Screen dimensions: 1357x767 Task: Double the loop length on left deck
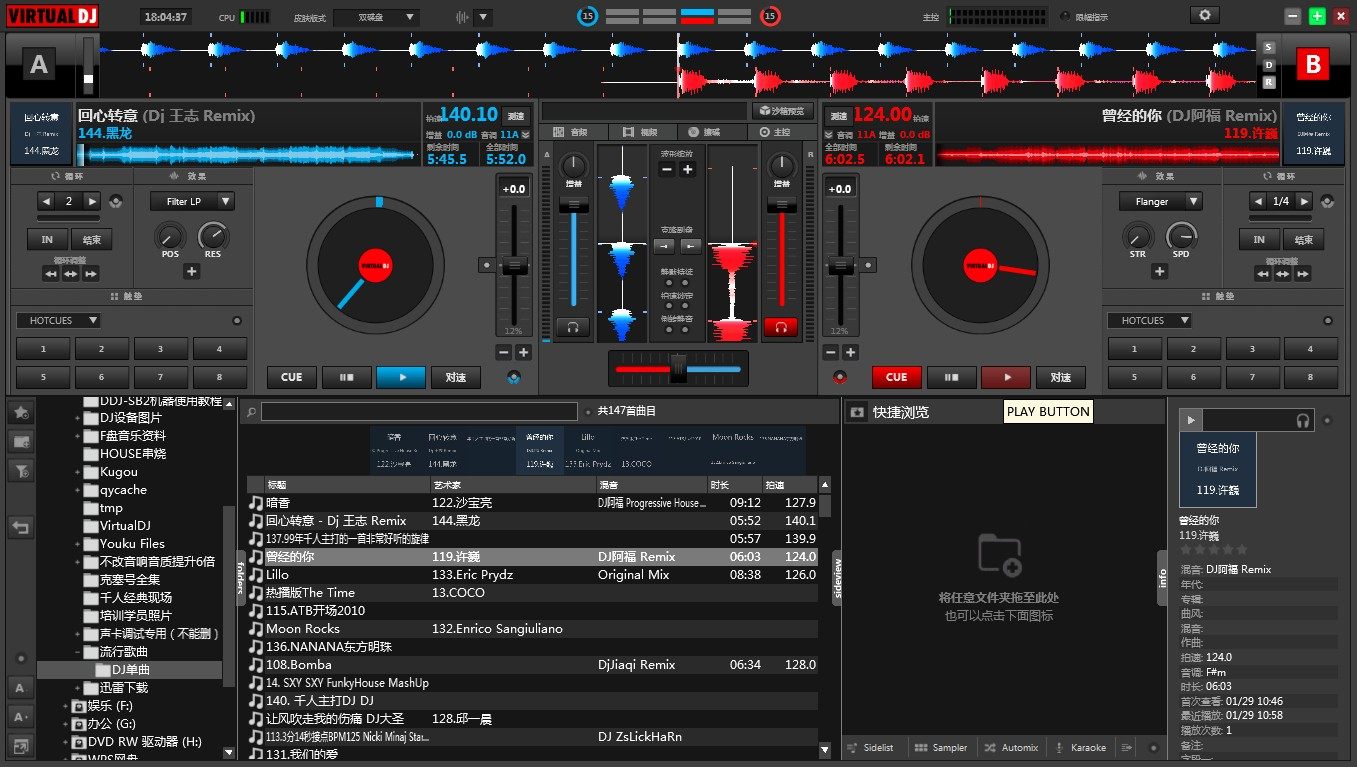tap(92, 201)
